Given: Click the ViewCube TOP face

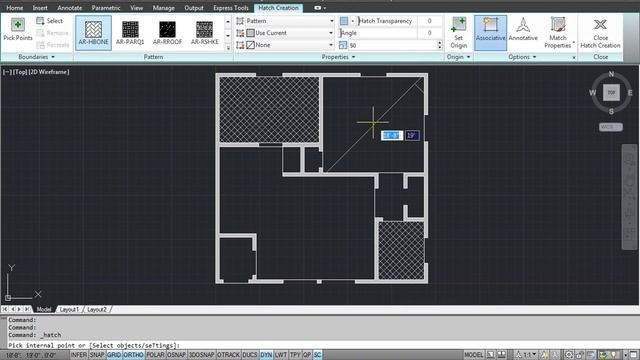Looking at the screenshot, I should point(611,93).
